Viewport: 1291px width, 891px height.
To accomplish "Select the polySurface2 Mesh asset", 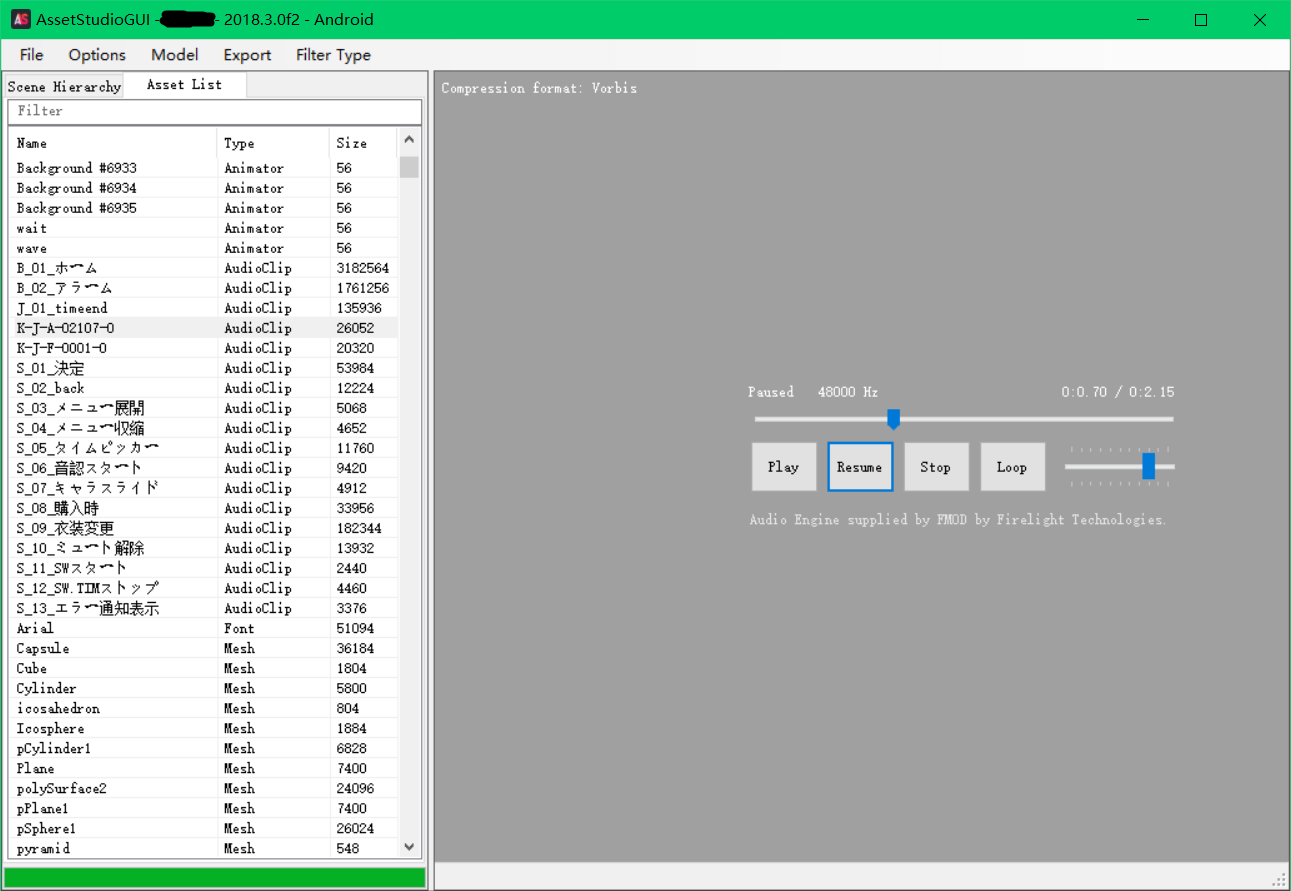I will 203,788.
